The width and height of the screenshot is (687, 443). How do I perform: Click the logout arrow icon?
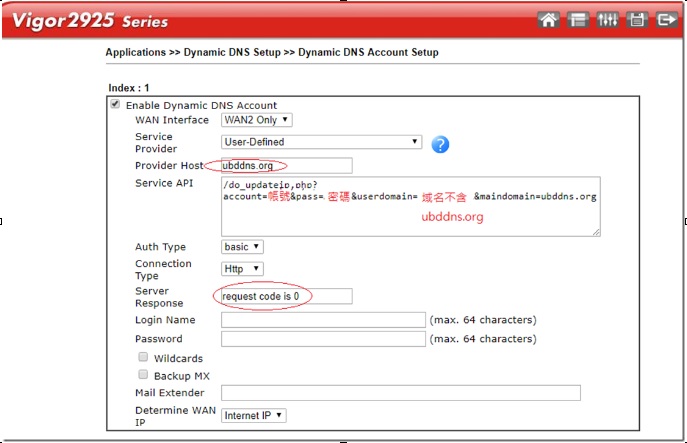tap(666, 20)
